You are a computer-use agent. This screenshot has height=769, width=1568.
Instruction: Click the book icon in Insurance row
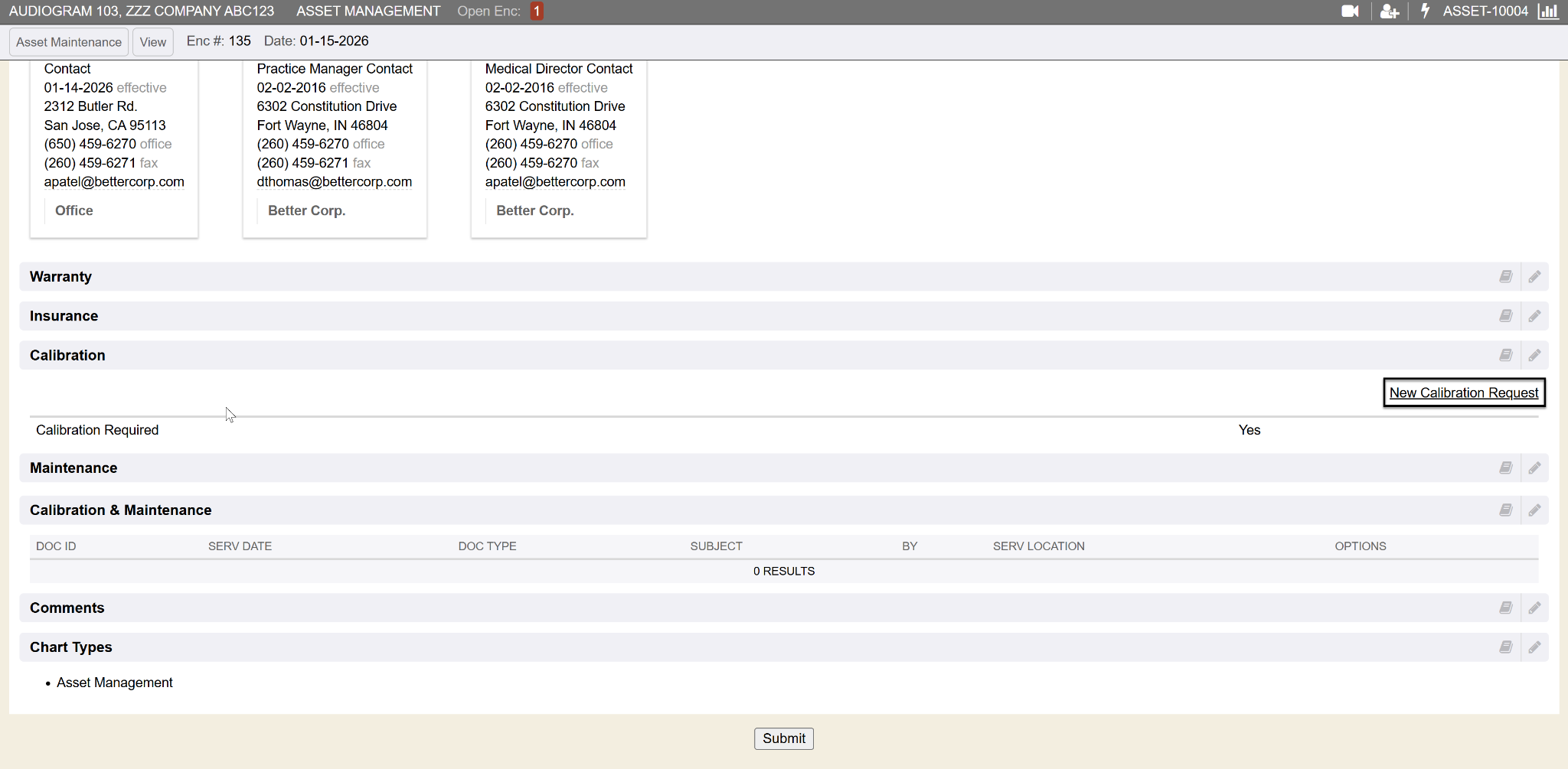pos(1505,316)
